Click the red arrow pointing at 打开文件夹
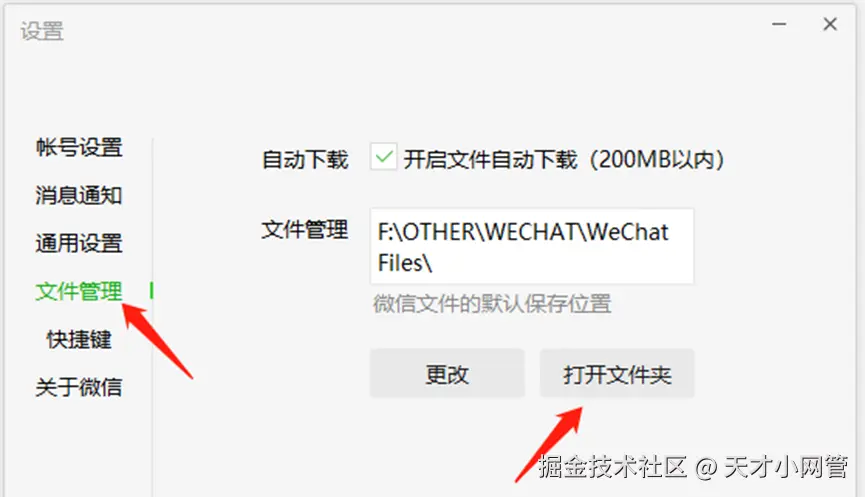The width and height of the screenshot is (865, 497). (548, 445)
